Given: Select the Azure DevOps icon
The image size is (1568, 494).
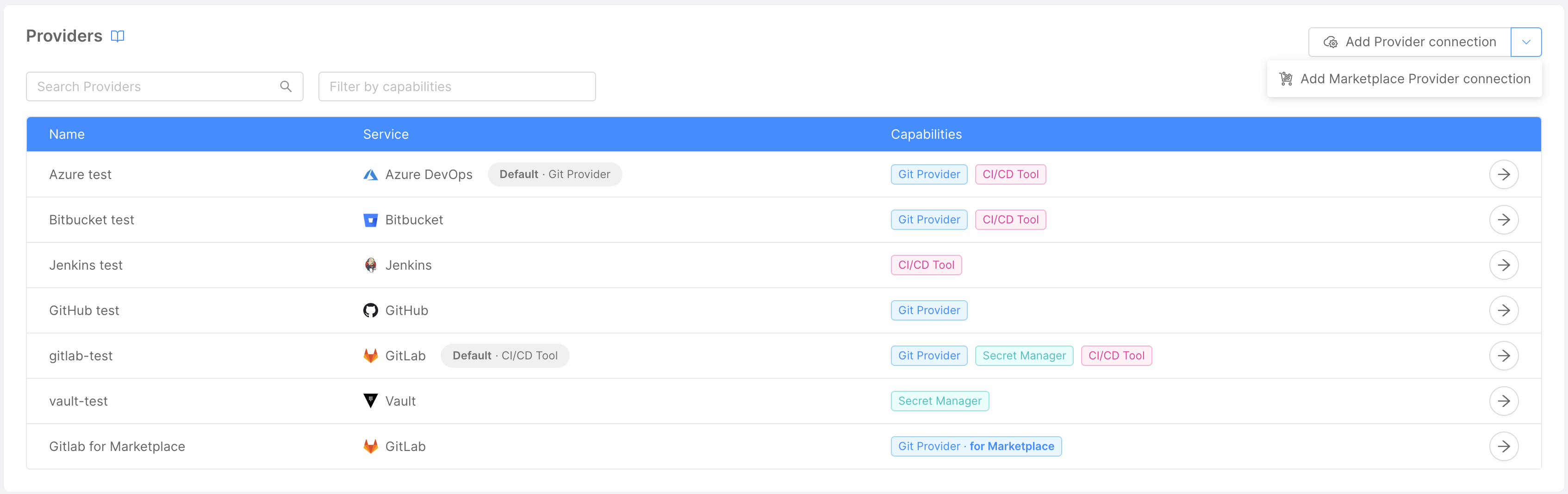Looking at the screenshot, I should click(x=370, y=174).
